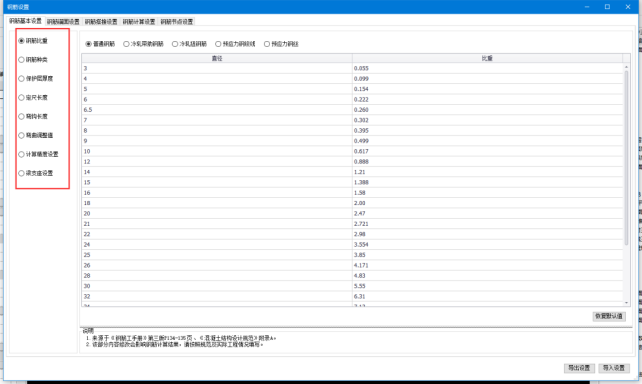
Task: Select the 普通钢筋 rebar type
Action: click(100, 44)
